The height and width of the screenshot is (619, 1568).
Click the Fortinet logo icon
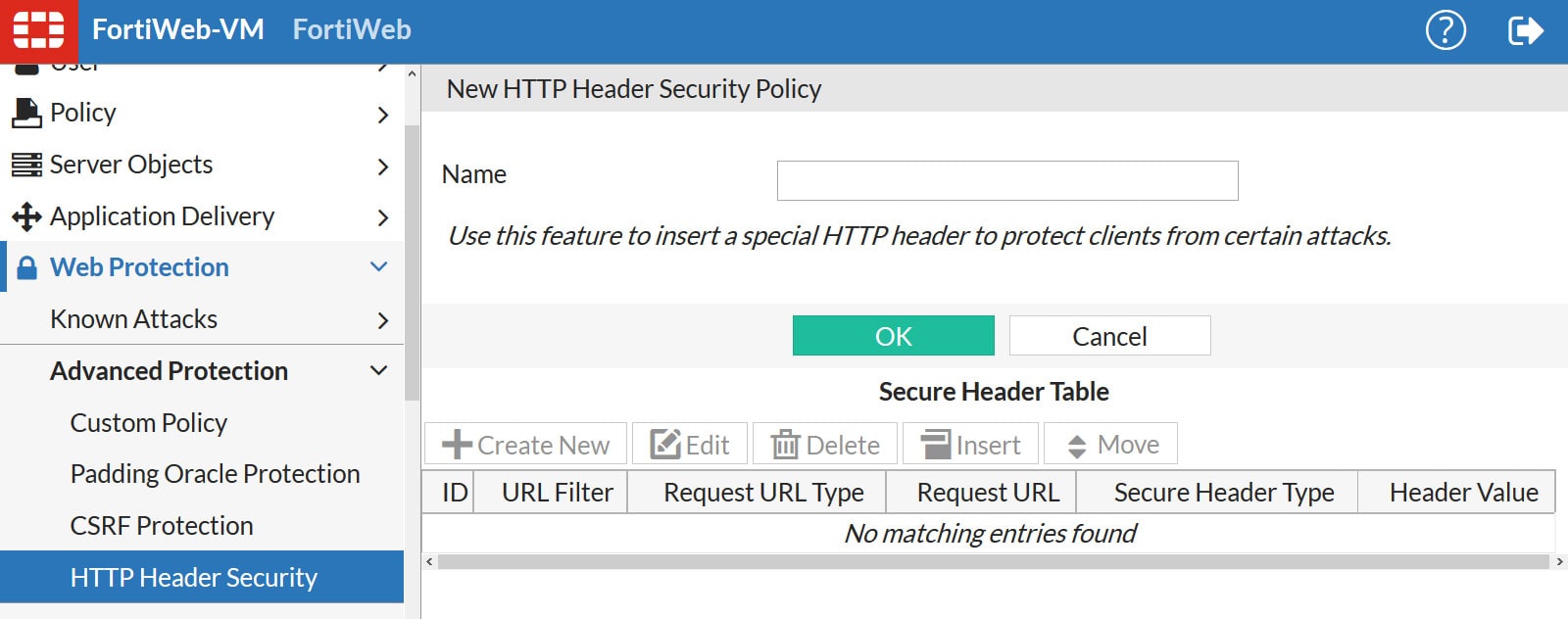tap(38, 29)
